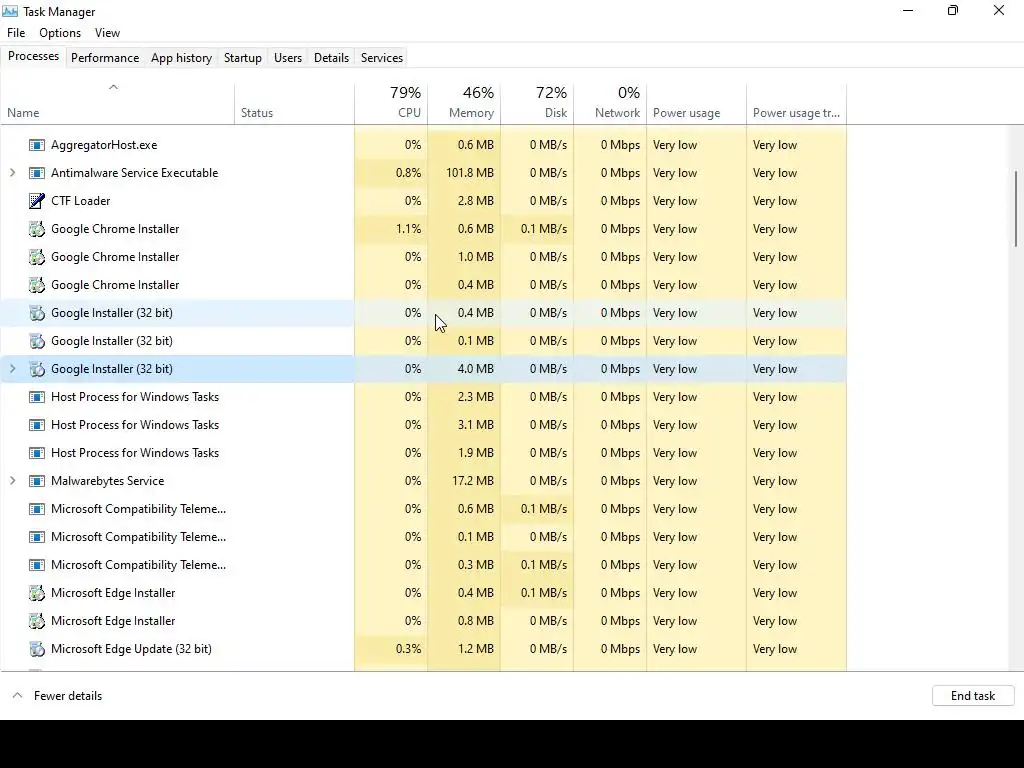
Task: Collapse to Fewer details view
Action: [57, 696]
